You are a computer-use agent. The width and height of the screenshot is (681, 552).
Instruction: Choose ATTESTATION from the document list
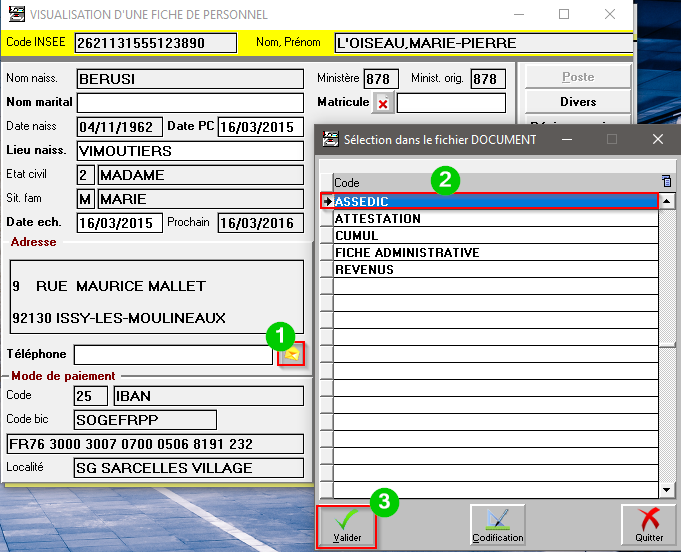click(495, 219)
